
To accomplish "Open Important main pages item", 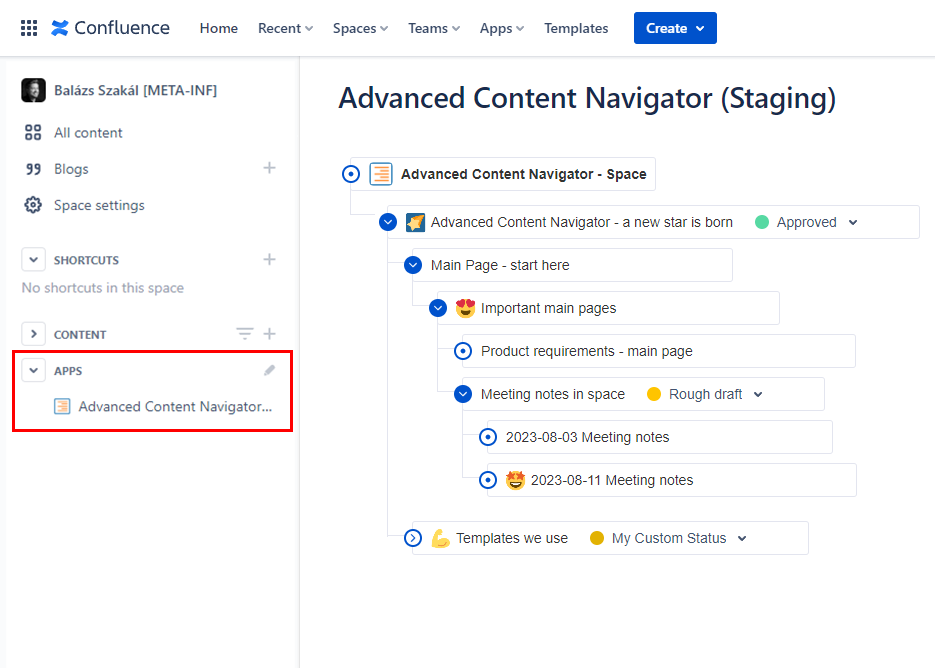I will click(x=549, y=308).
